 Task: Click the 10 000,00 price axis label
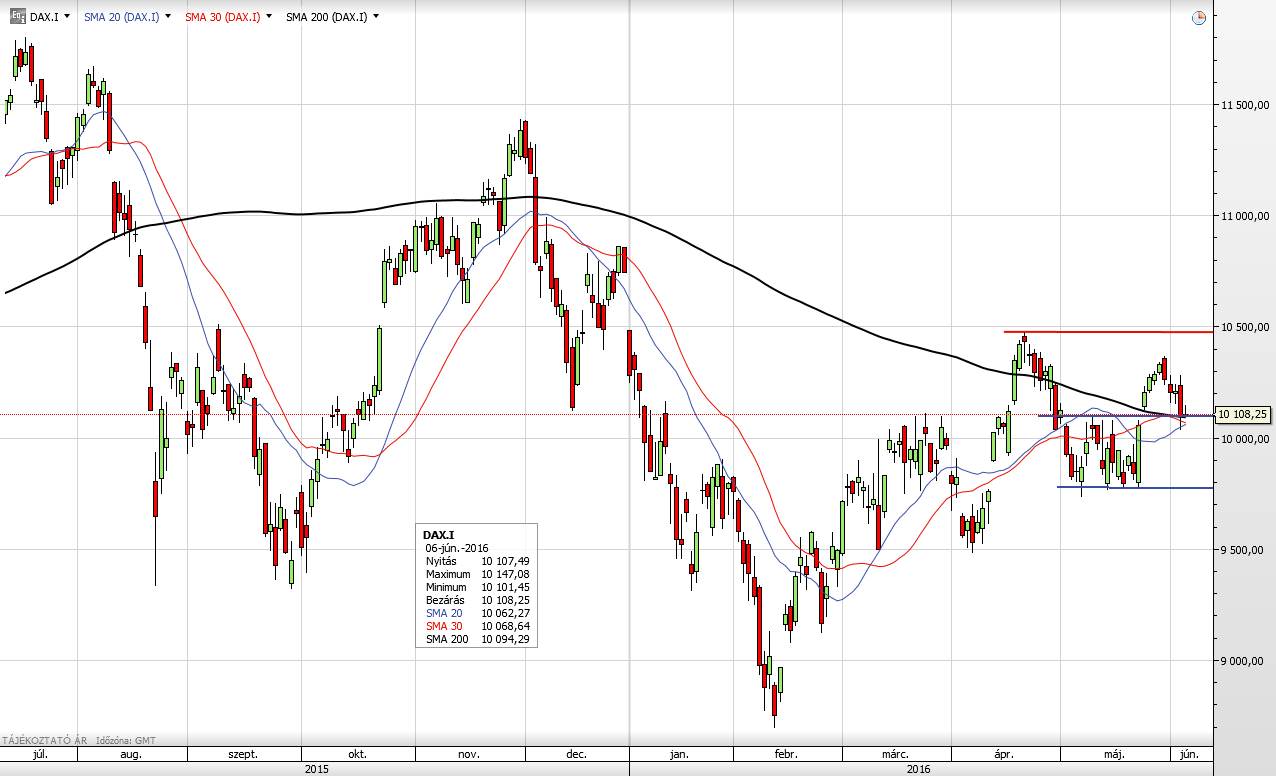point(1243,438)
